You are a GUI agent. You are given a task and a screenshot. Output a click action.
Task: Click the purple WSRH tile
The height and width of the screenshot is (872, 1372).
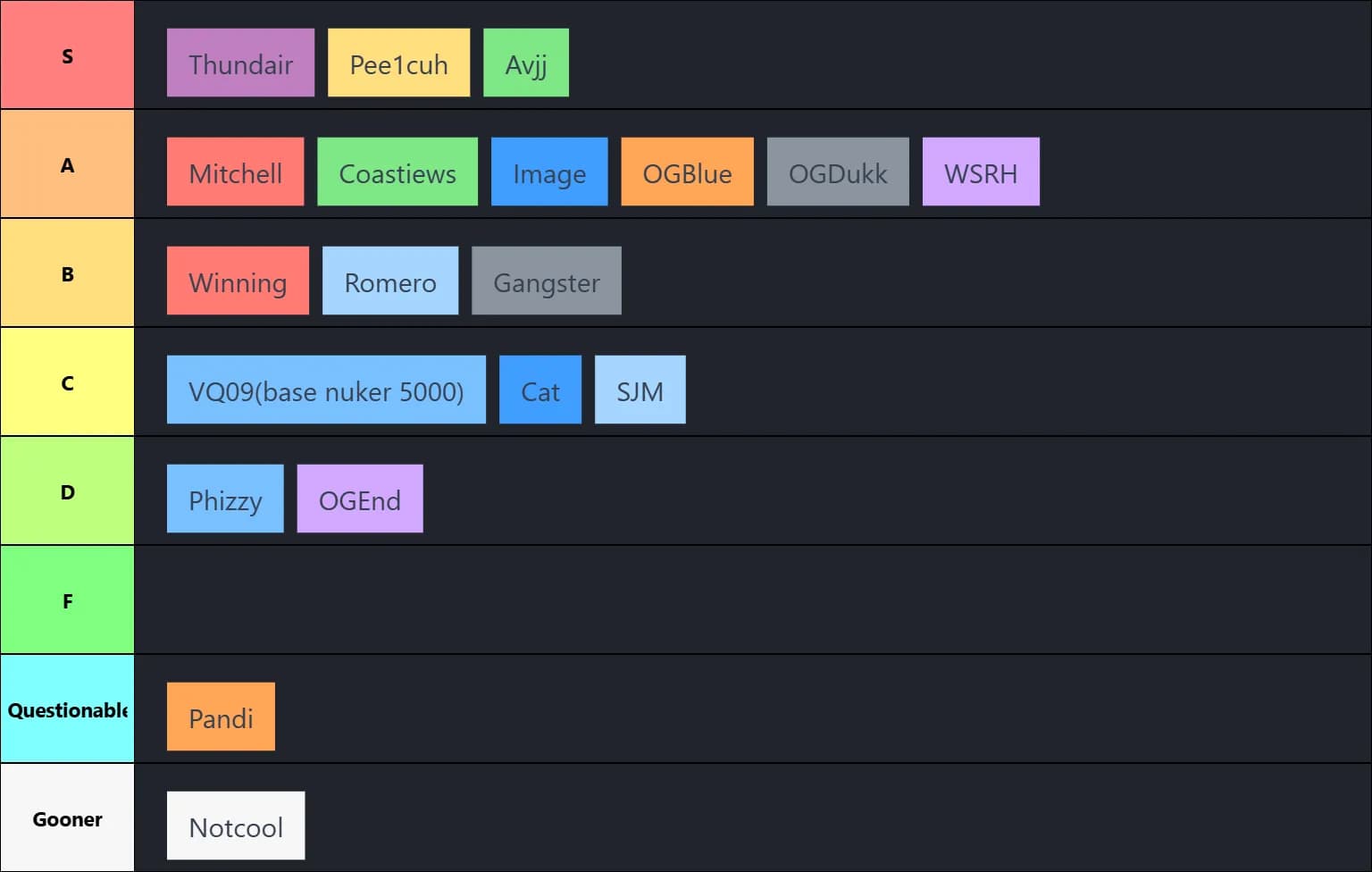click(x=980, y=172)
